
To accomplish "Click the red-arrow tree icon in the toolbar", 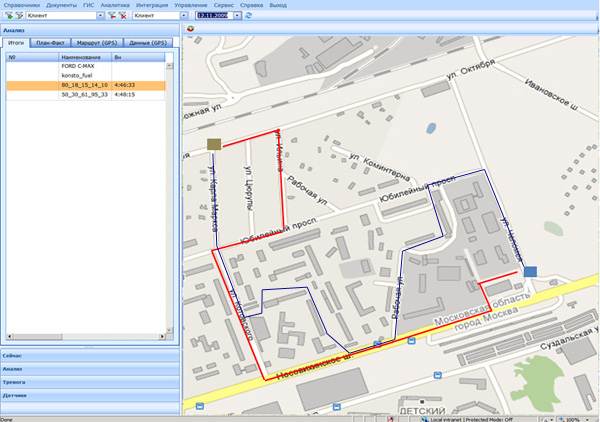I will point(112,16).
